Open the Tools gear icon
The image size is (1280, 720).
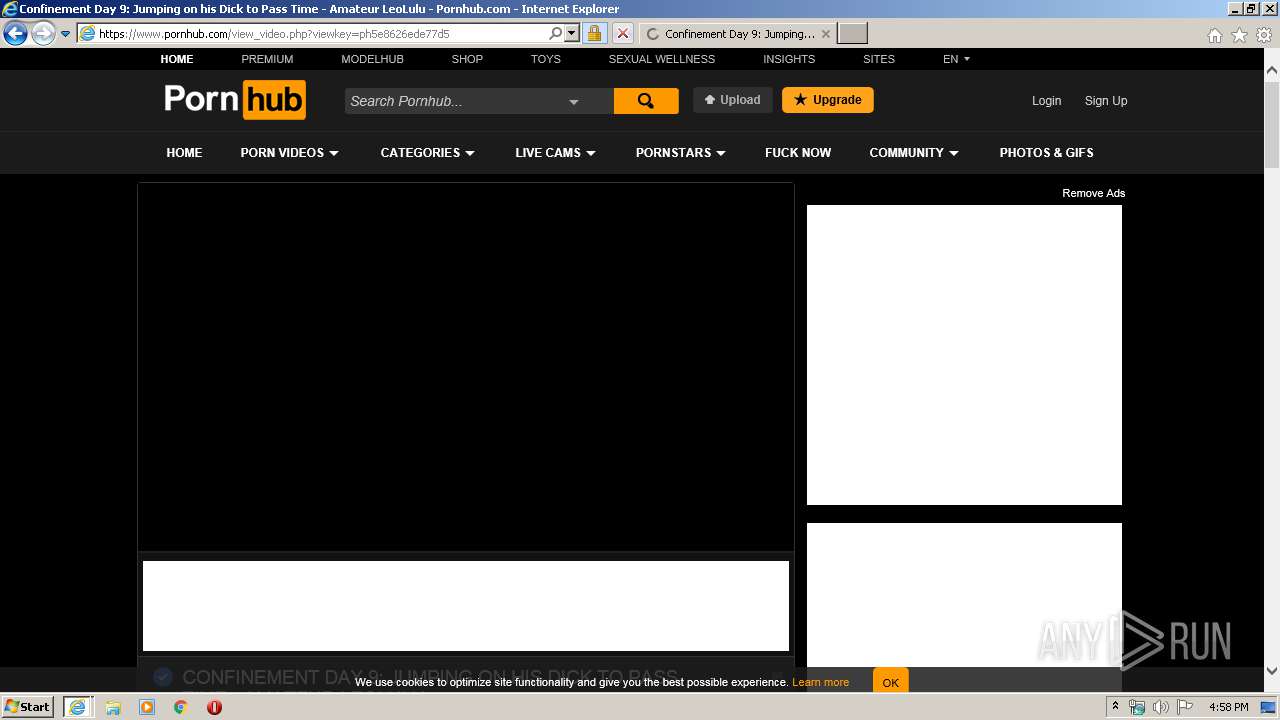tap(1264, 35)
